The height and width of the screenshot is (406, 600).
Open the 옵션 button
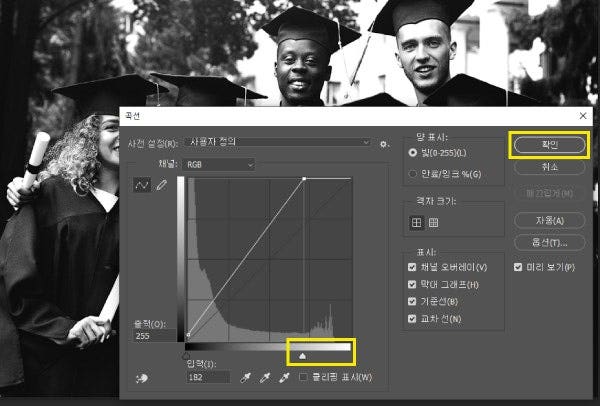(x=549, y=243)
